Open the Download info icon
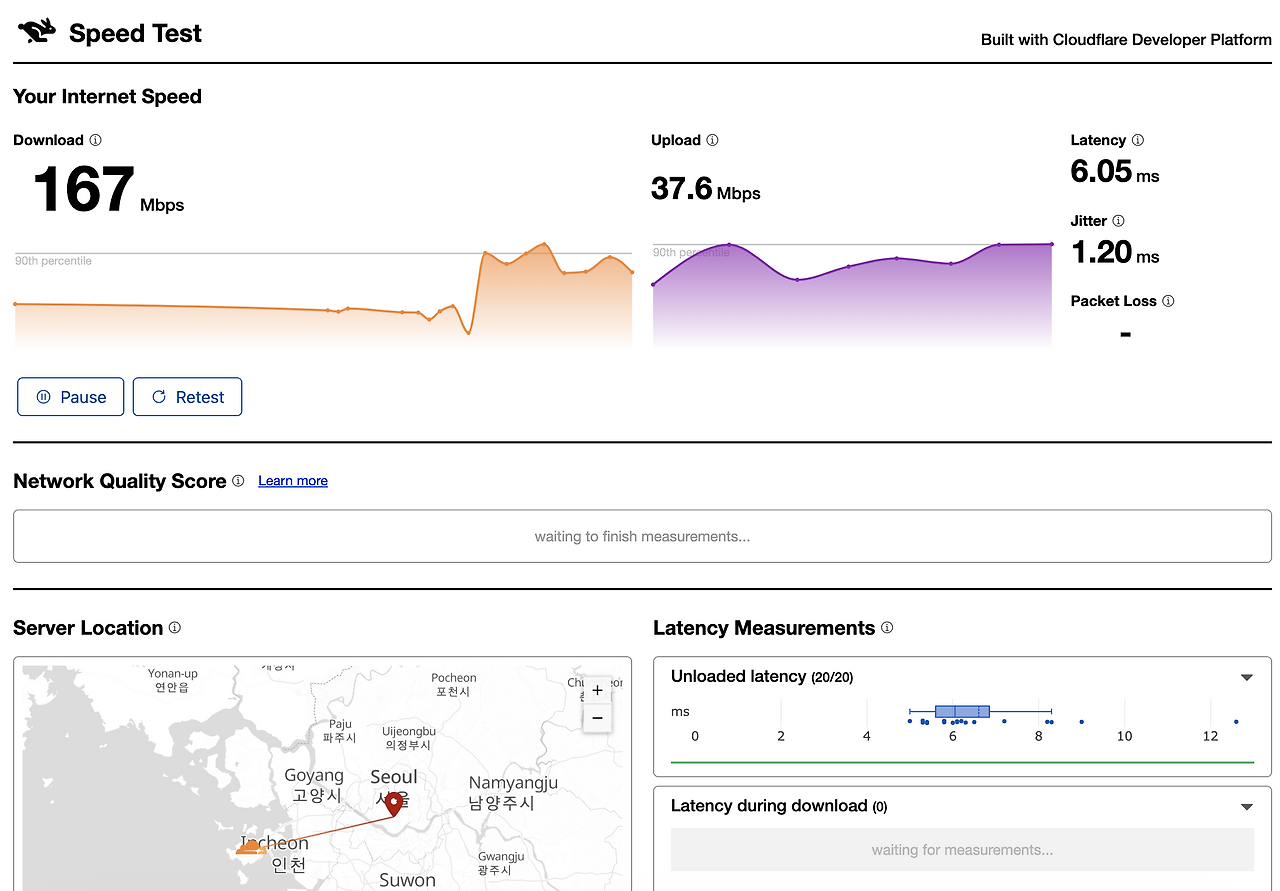This screenshot has height=891, width=1280. [x=95, y=140]
